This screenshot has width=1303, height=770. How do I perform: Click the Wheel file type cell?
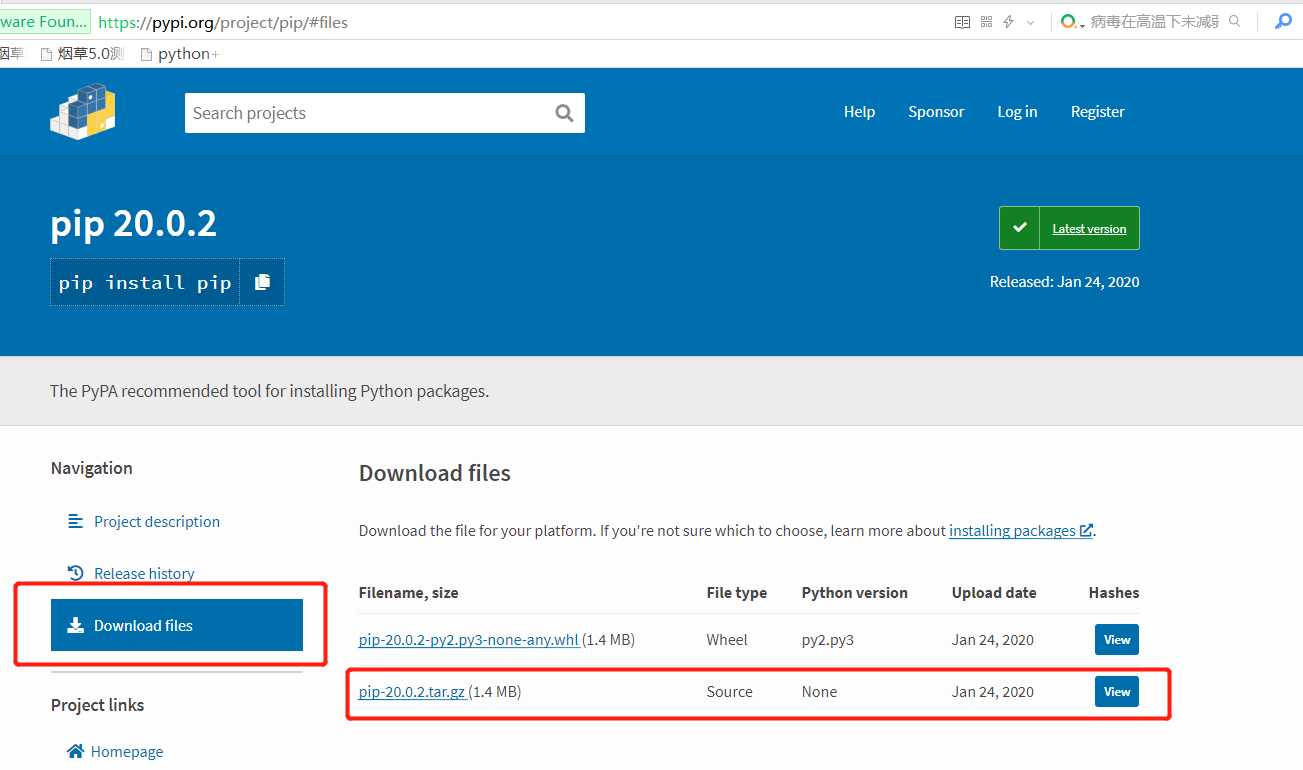727,639
